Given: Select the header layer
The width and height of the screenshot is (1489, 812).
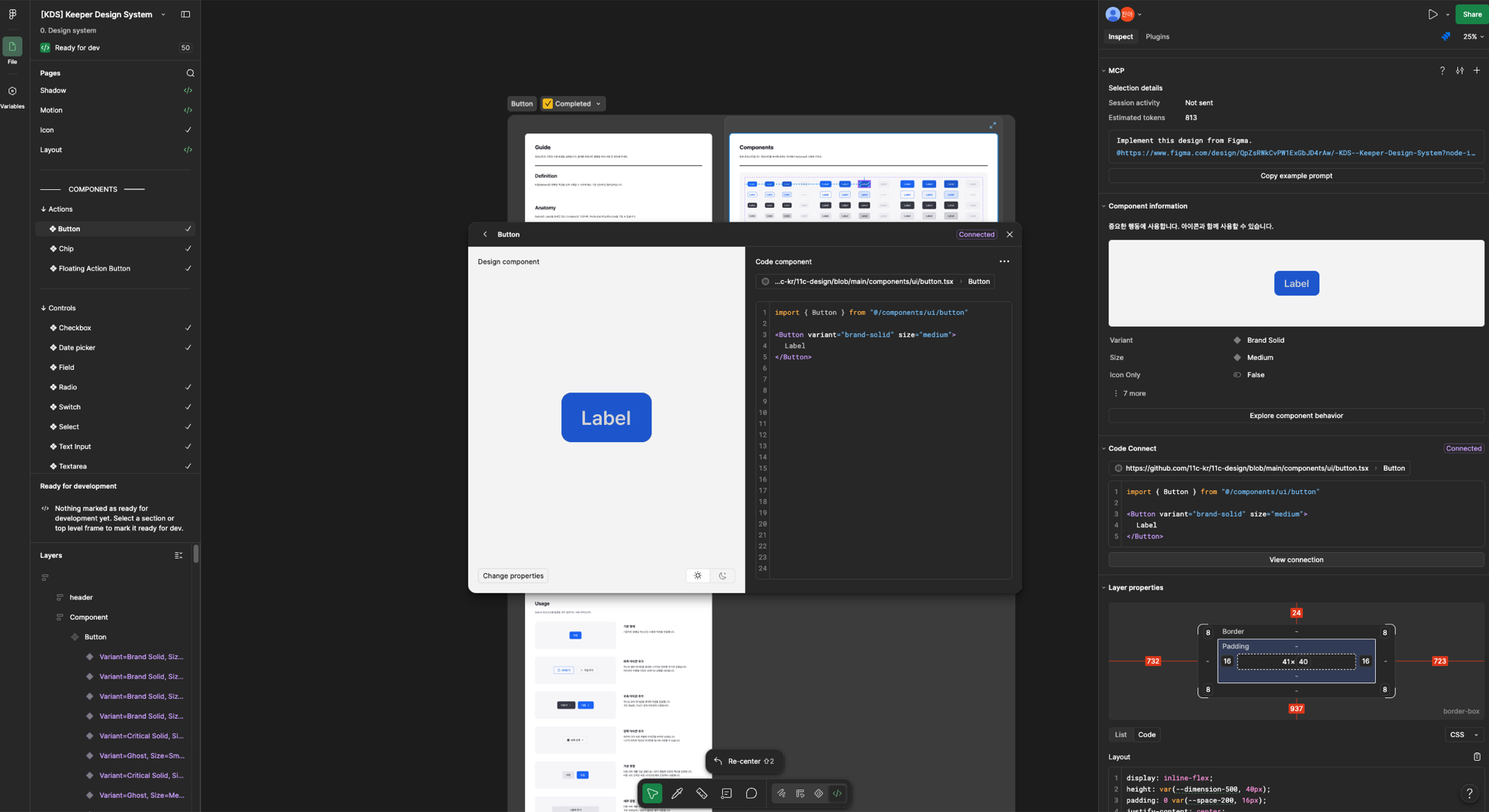Looking at the screenshot, I should [81, 597].
